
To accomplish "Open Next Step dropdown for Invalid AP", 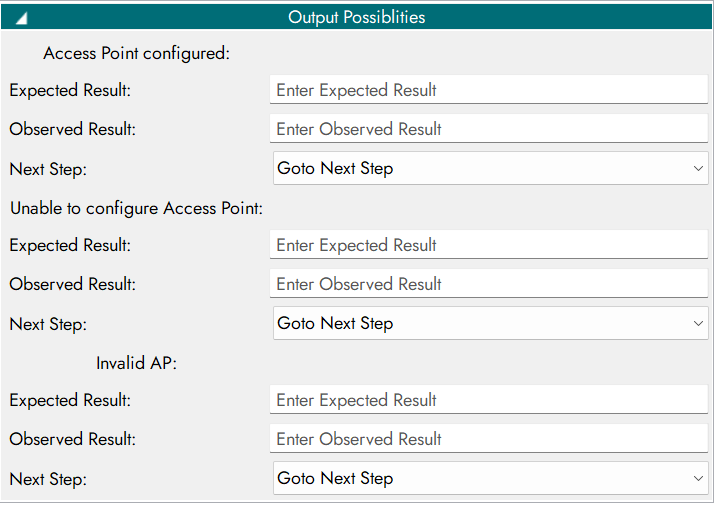I will click(490, 479).
